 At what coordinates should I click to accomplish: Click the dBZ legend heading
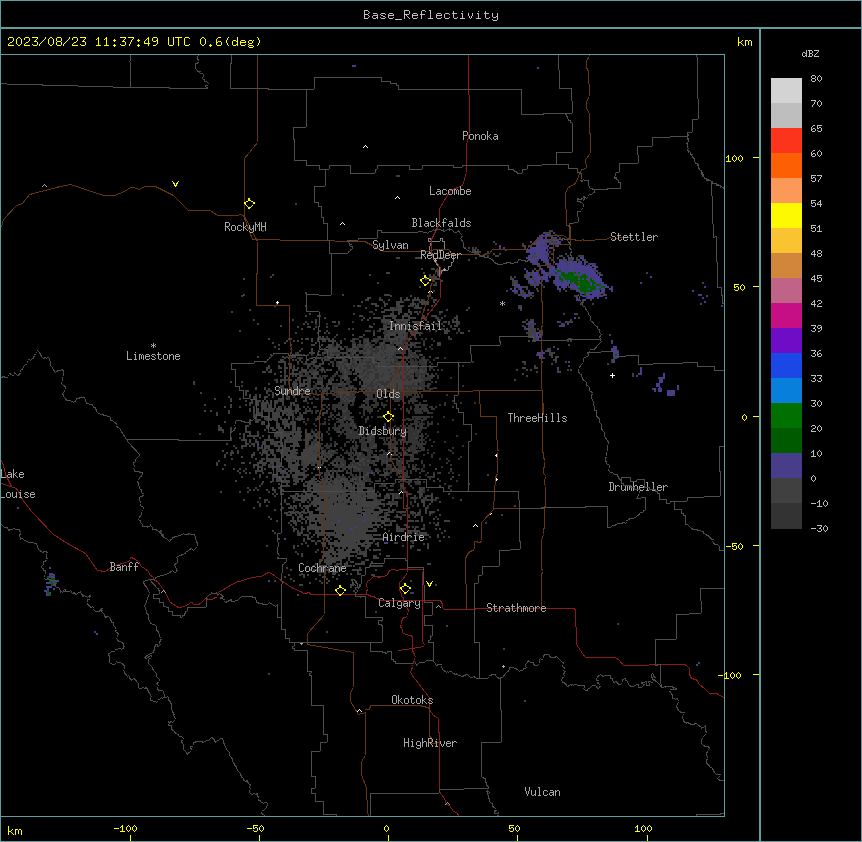point(810,53)
